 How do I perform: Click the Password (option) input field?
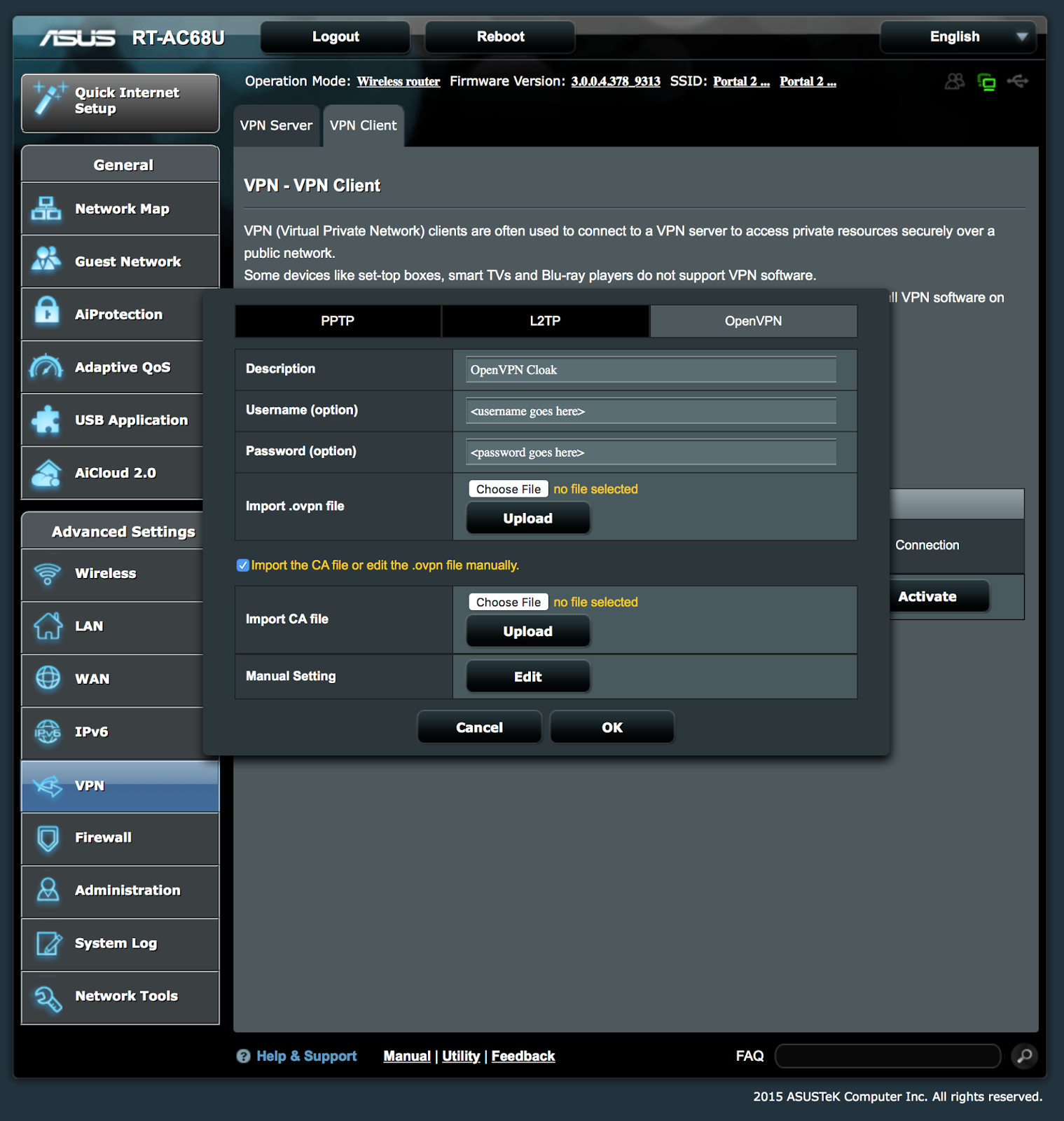click(x=651, y=452)
